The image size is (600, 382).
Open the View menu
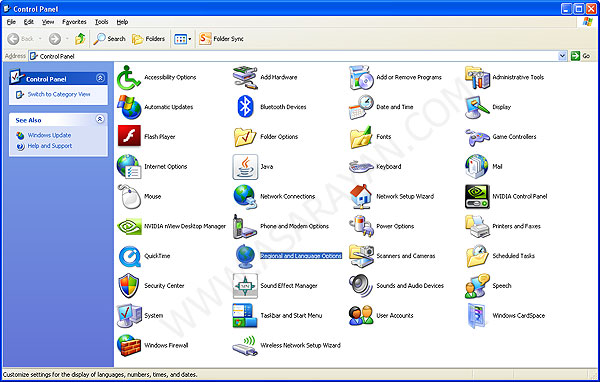[x=48, y=22]
